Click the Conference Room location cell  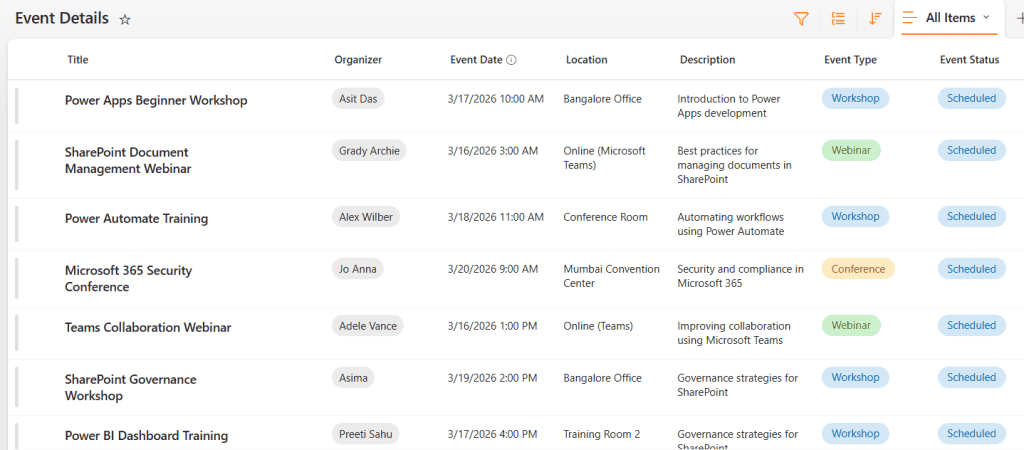[605, 217]
